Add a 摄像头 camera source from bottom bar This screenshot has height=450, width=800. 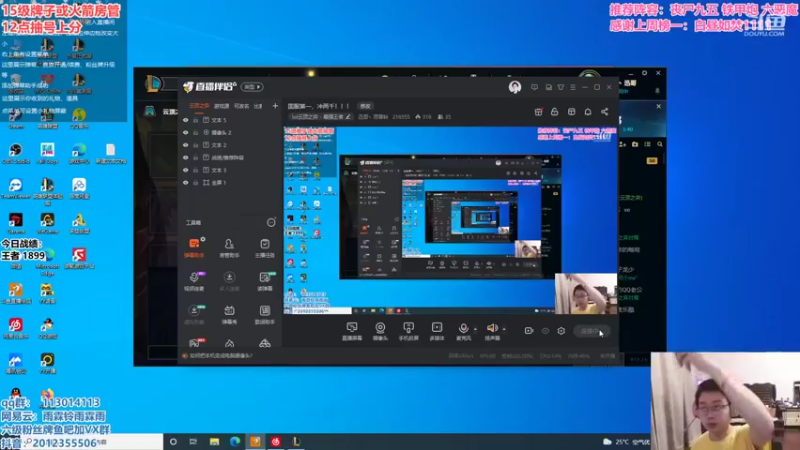coord(380,331)
